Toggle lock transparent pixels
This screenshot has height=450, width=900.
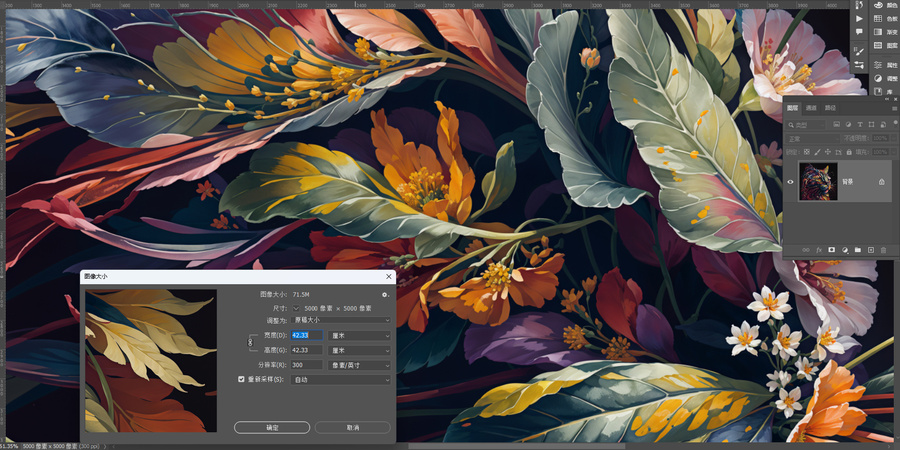(806, 152)
